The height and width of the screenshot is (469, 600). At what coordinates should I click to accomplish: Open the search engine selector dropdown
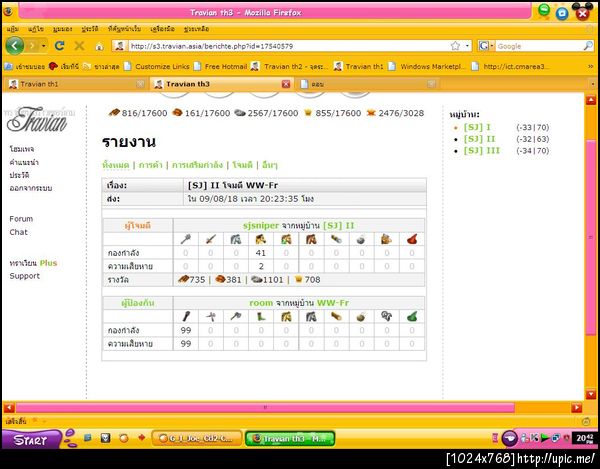(x=492, y=46)
